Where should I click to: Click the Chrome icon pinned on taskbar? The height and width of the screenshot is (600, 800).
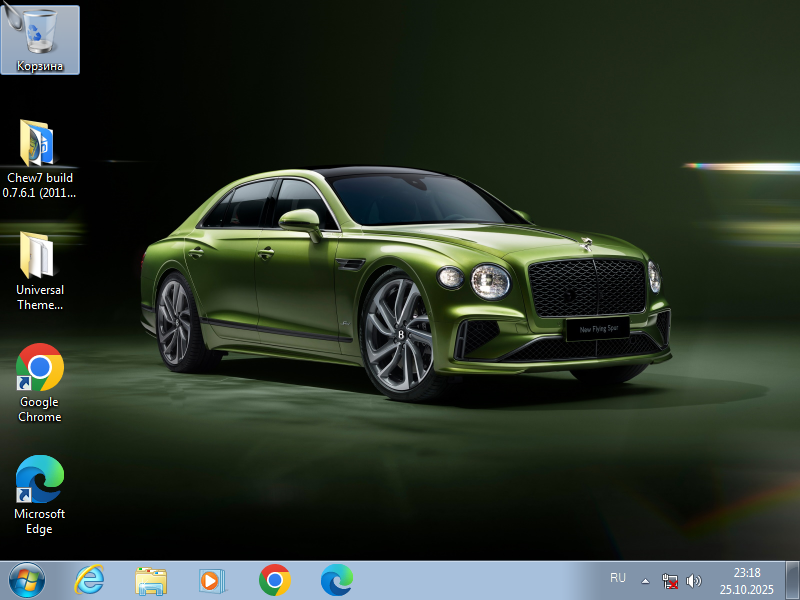274,580
